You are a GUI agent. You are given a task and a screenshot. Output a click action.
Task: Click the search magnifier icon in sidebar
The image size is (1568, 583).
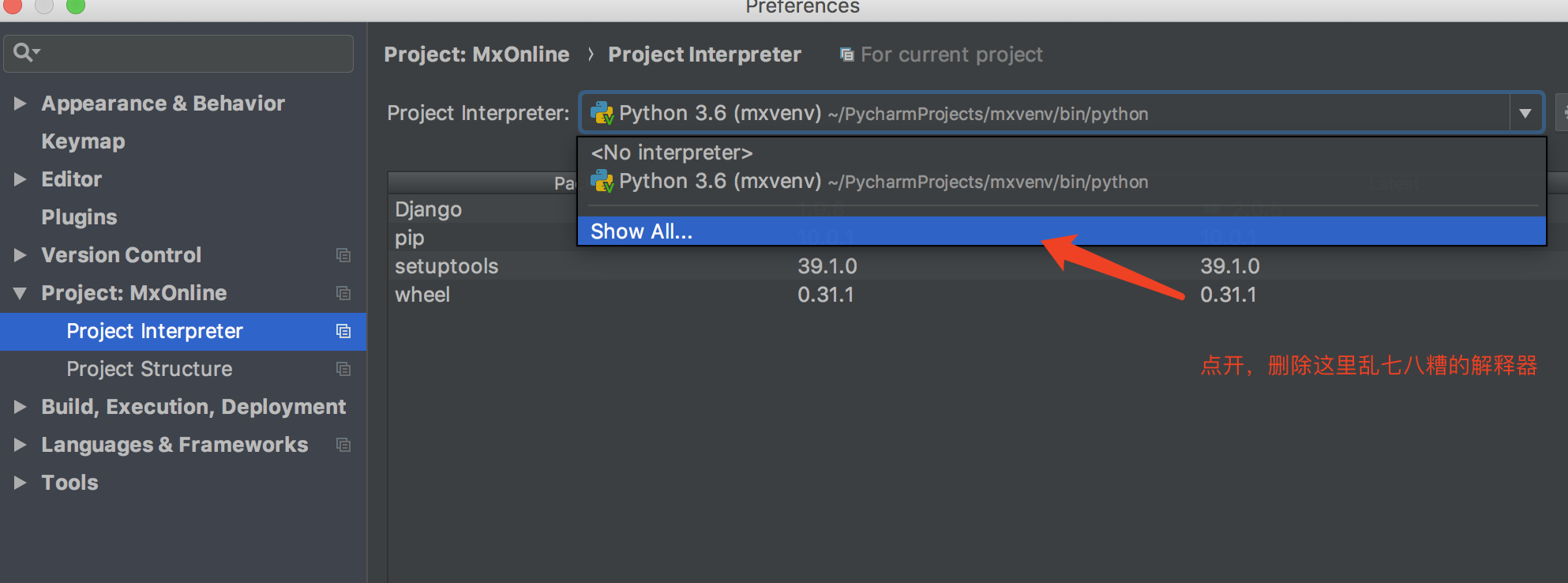pyautogui.click(x=24, y=53)
